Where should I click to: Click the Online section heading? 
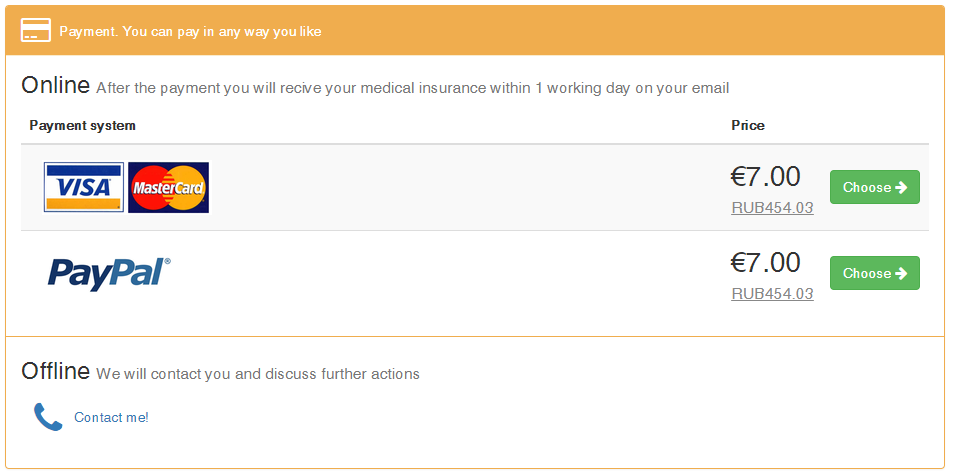pyautogui.click(x=55, y=85)
